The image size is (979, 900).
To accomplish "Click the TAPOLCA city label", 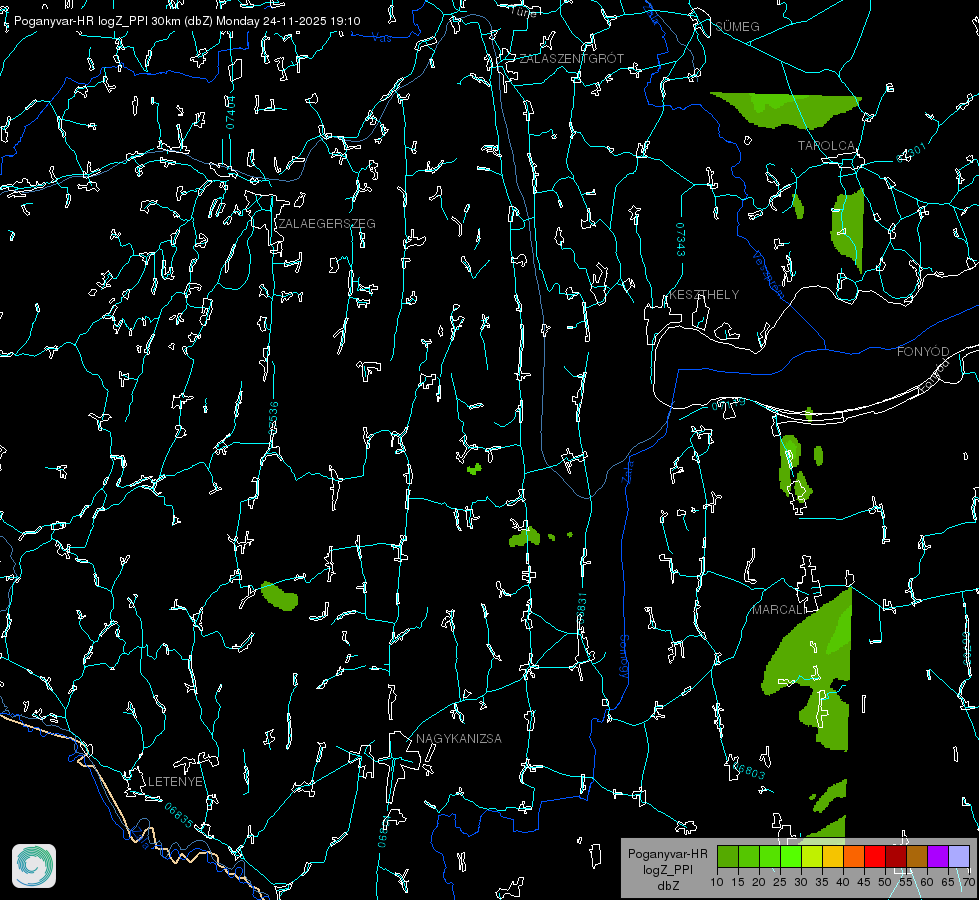I will (826, 146).
